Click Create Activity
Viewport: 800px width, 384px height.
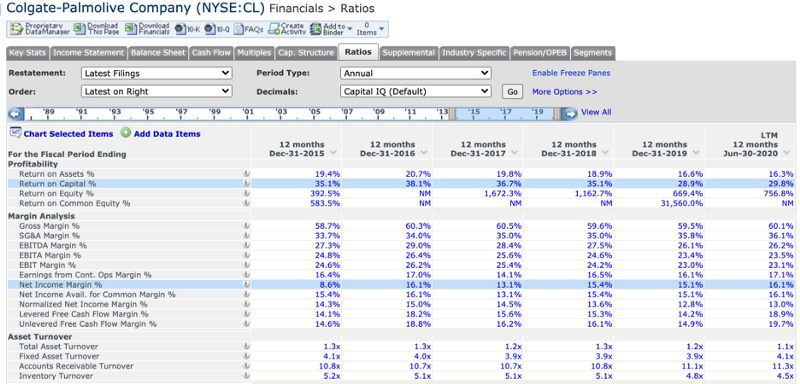(287, 29)
